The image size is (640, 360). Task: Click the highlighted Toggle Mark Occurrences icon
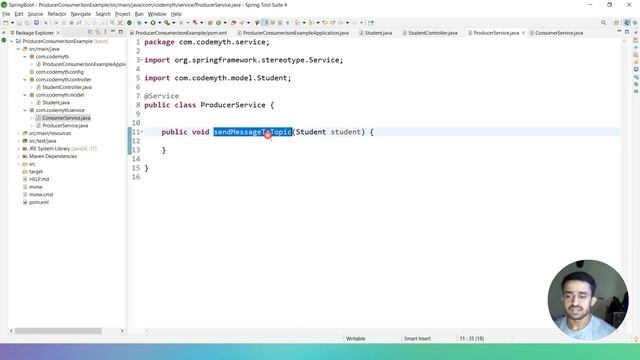265,23
